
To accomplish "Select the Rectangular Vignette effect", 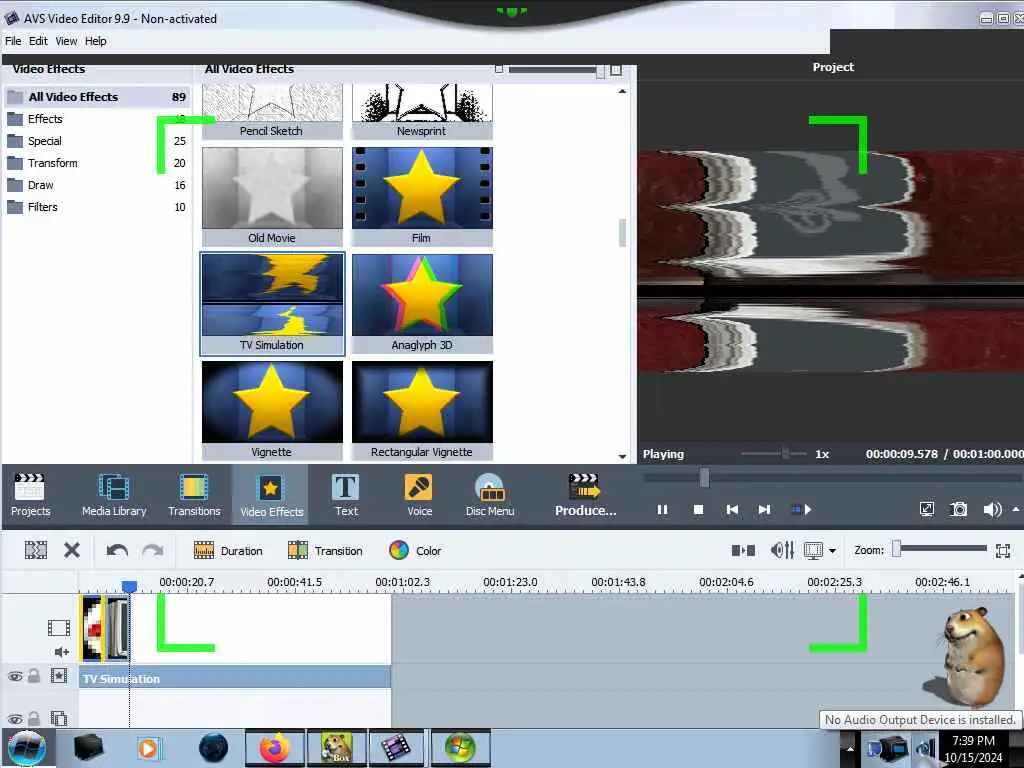I will [x=422, y=410].
